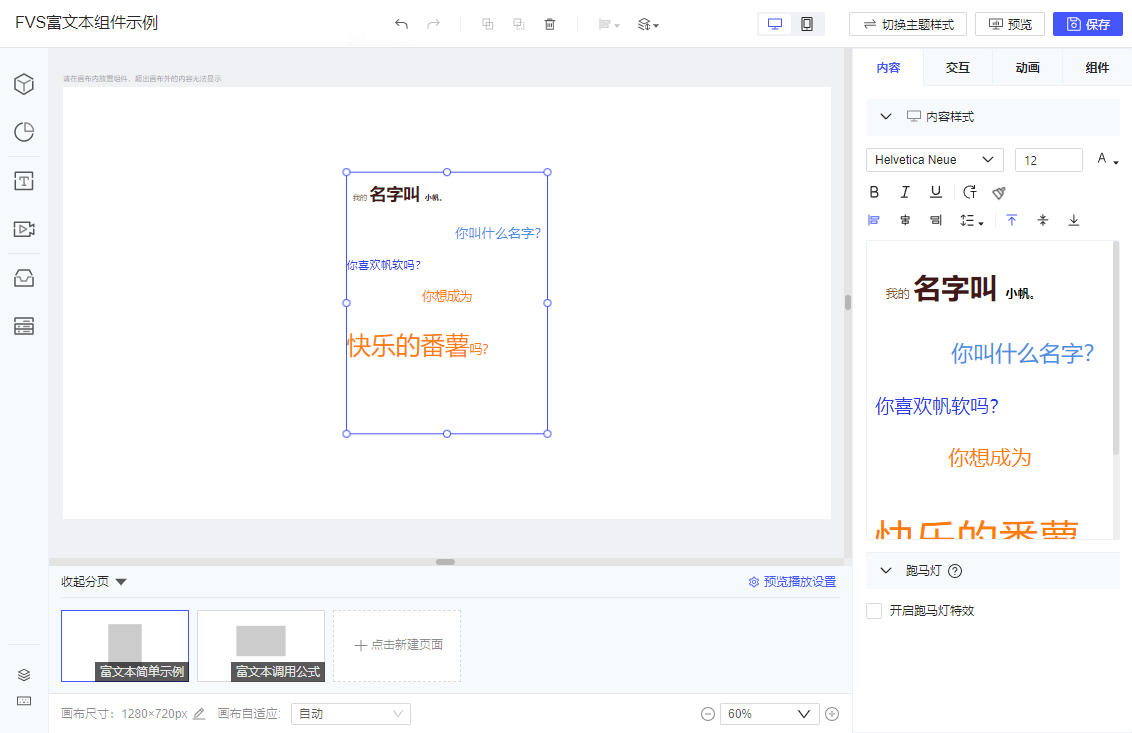Collapse the 内容样式 section
Screen dimensions: 1132x733
886,116
